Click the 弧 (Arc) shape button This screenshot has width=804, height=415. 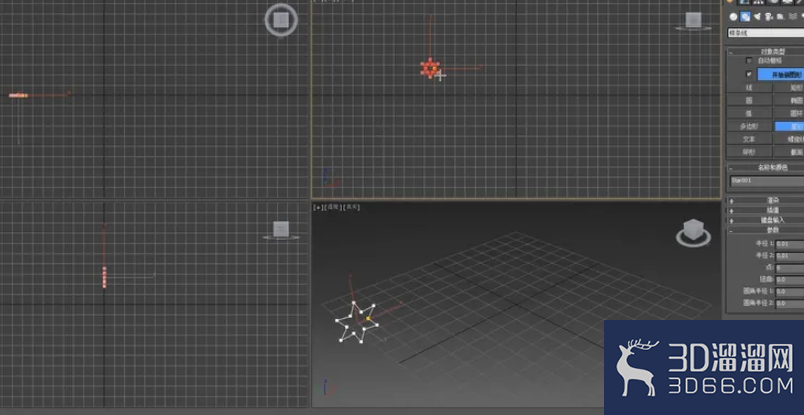[x=749, y=113]
